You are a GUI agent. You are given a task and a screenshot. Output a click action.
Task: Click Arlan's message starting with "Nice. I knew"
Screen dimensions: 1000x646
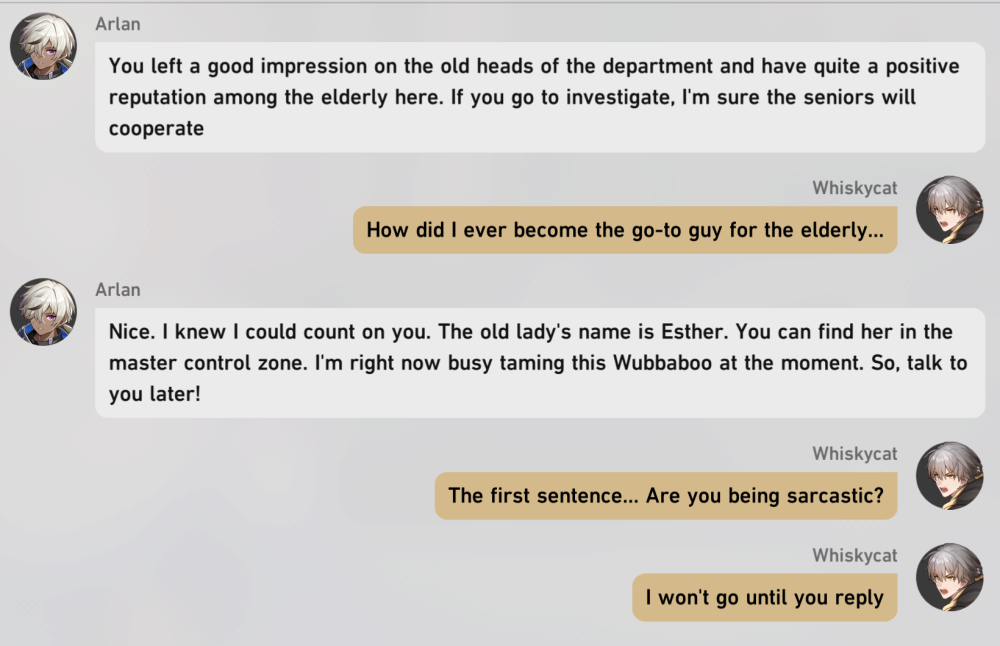pos(540,362)
